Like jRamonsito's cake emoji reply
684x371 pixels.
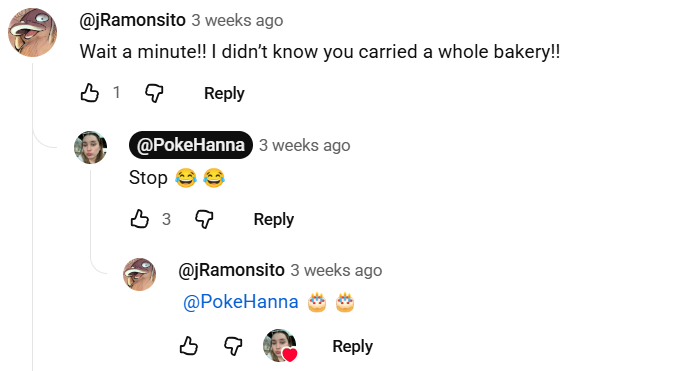pos(189,346)
